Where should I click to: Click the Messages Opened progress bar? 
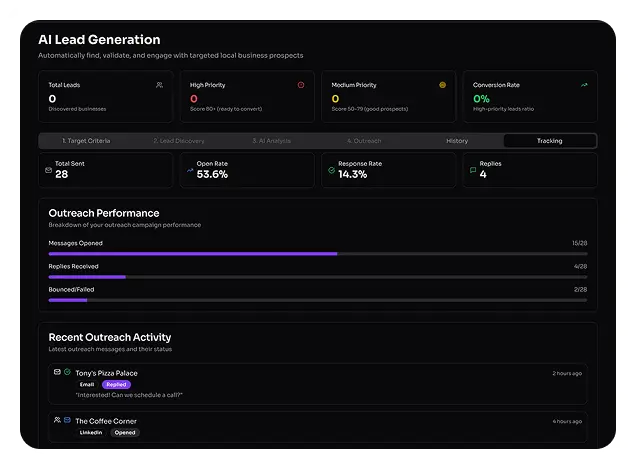318,254
